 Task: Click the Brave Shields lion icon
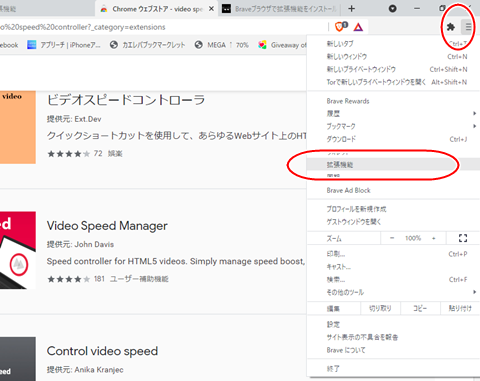click(x=340, y=27)
